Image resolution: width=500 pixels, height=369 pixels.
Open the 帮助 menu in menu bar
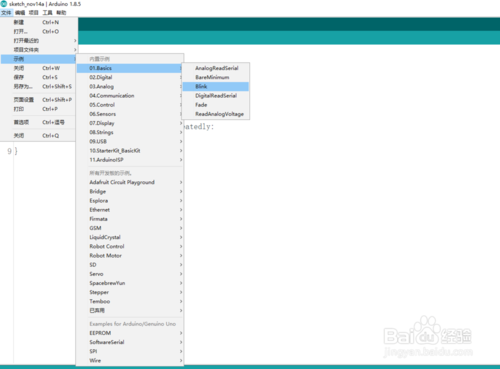(61, 13)
